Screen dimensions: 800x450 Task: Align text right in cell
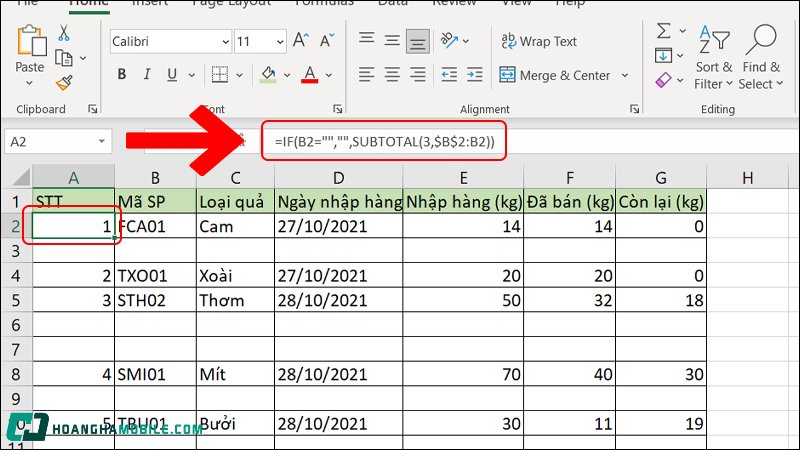coord(418,75)
